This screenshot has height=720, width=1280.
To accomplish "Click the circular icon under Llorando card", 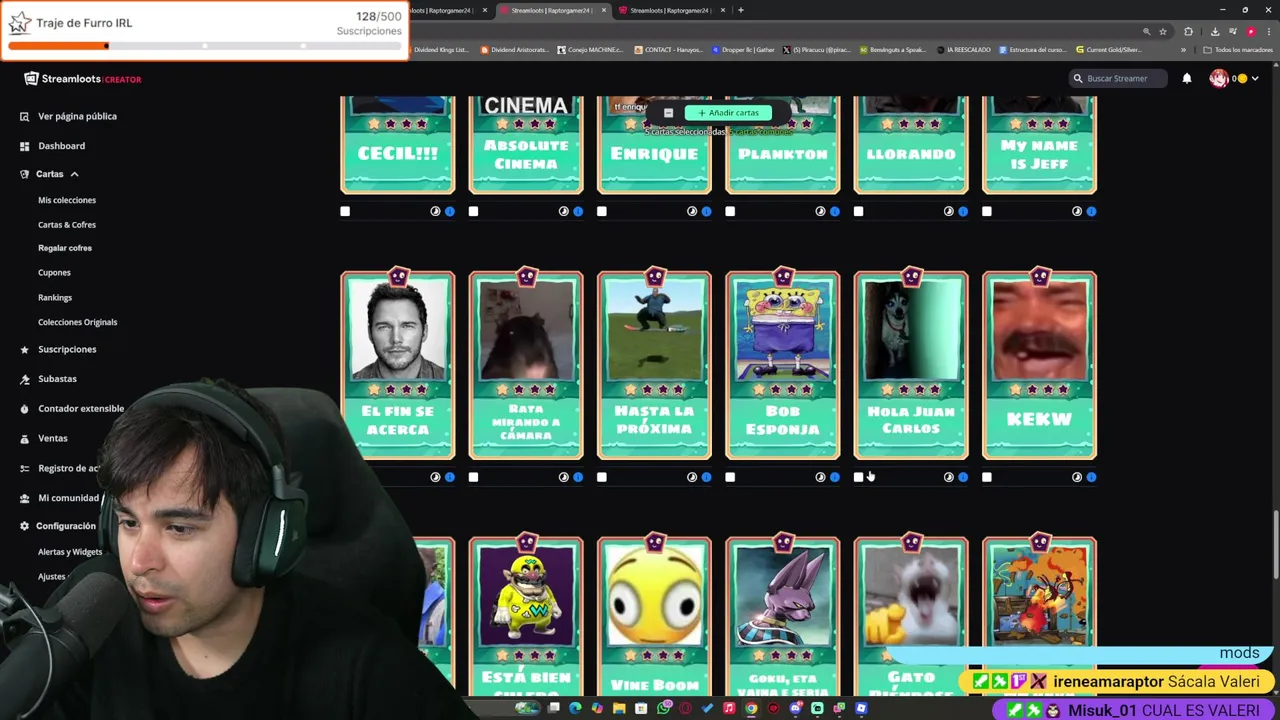I will [948, 211].
